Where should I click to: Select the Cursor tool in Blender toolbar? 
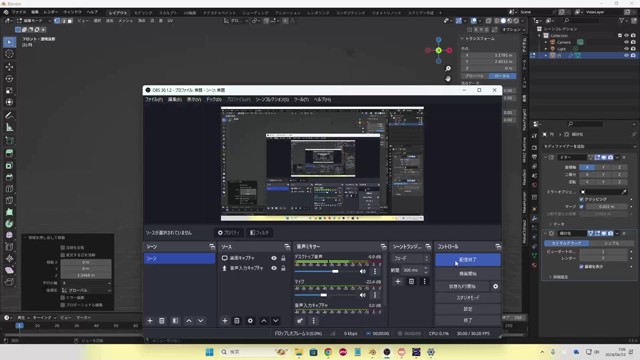point(9,54)
